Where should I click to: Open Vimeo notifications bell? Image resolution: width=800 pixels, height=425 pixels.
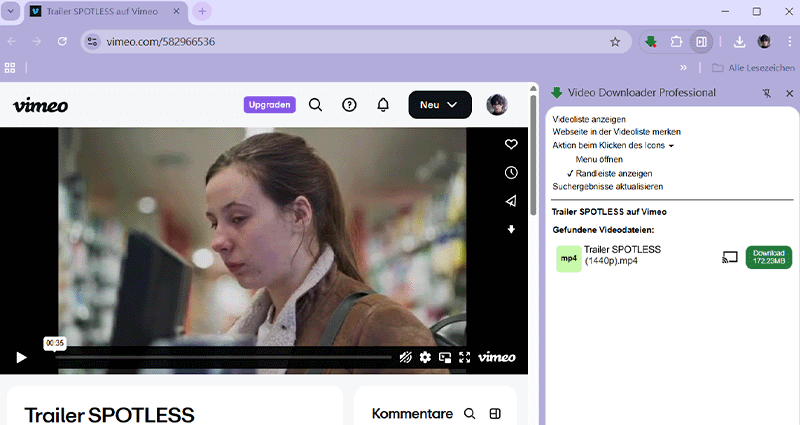(x=383, y=105)
